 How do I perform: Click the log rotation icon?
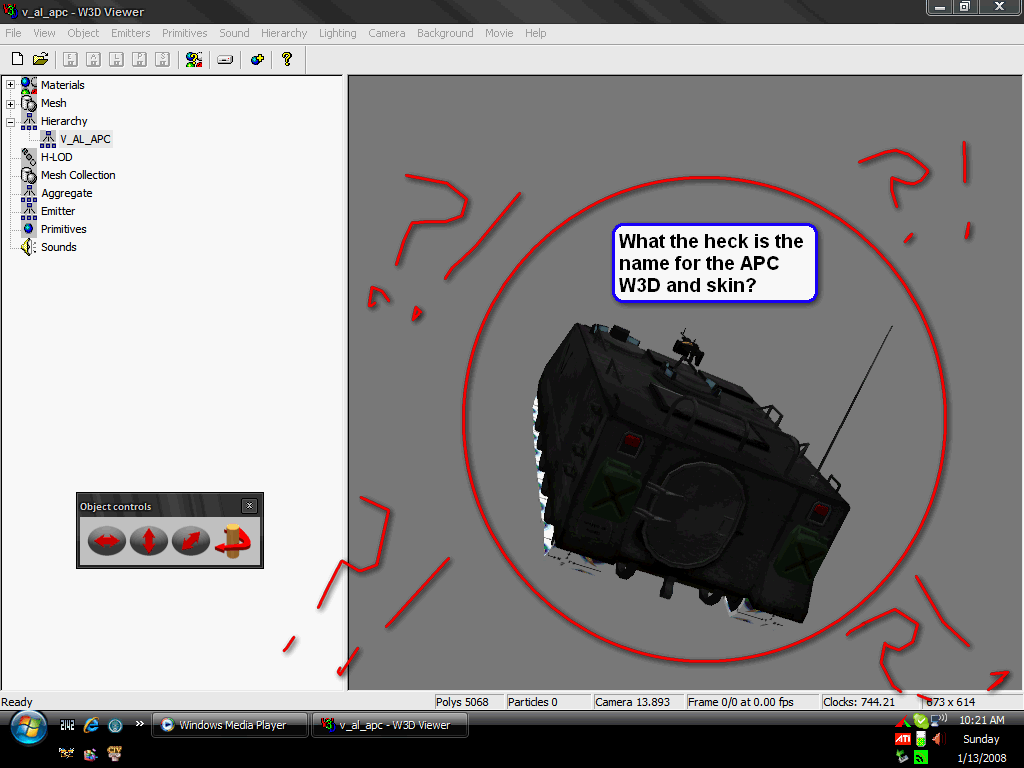click(x=233, y=541)
